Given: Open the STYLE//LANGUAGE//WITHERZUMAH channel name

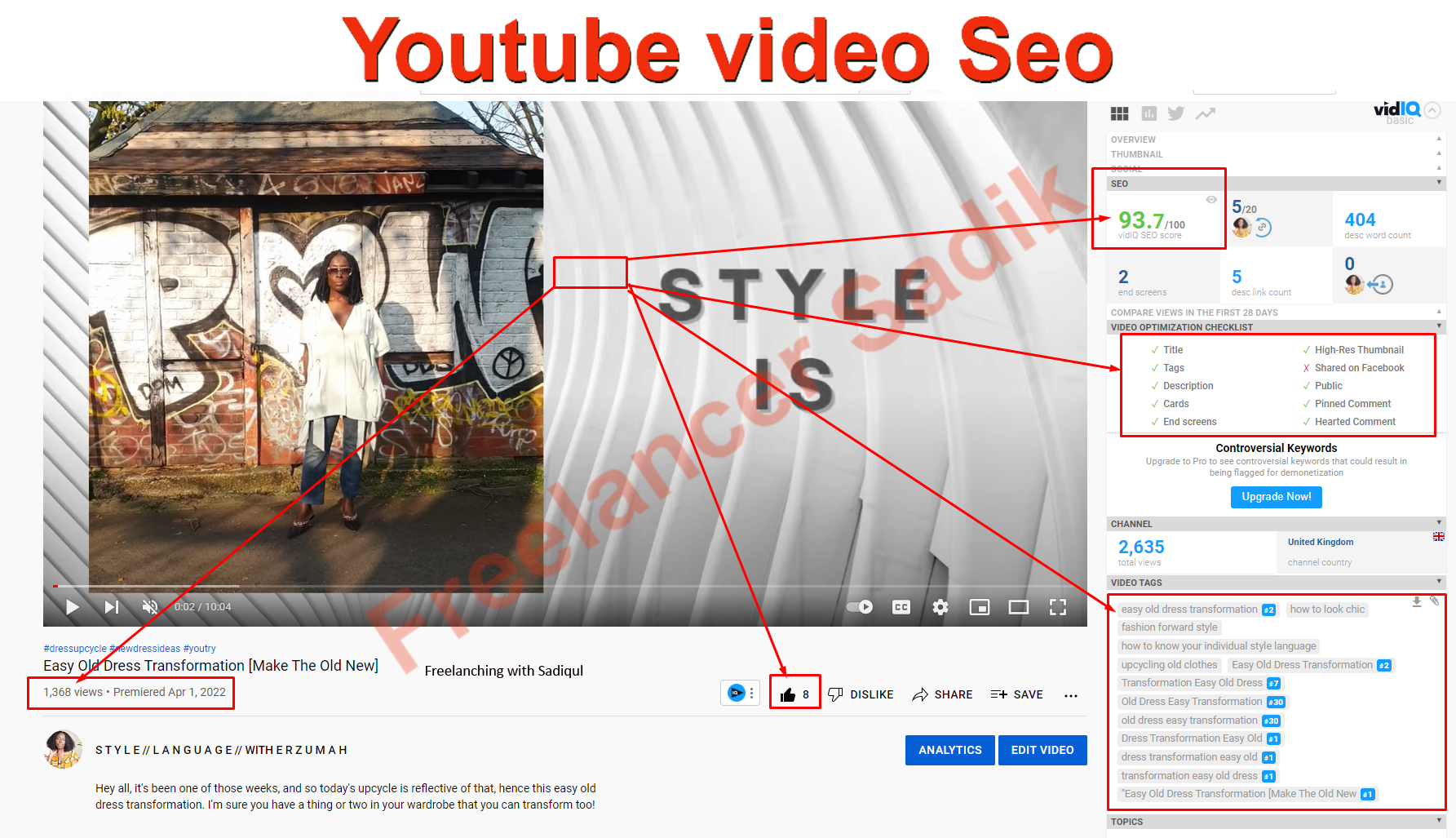Looking at the screenshot, I should click(222, 750).
